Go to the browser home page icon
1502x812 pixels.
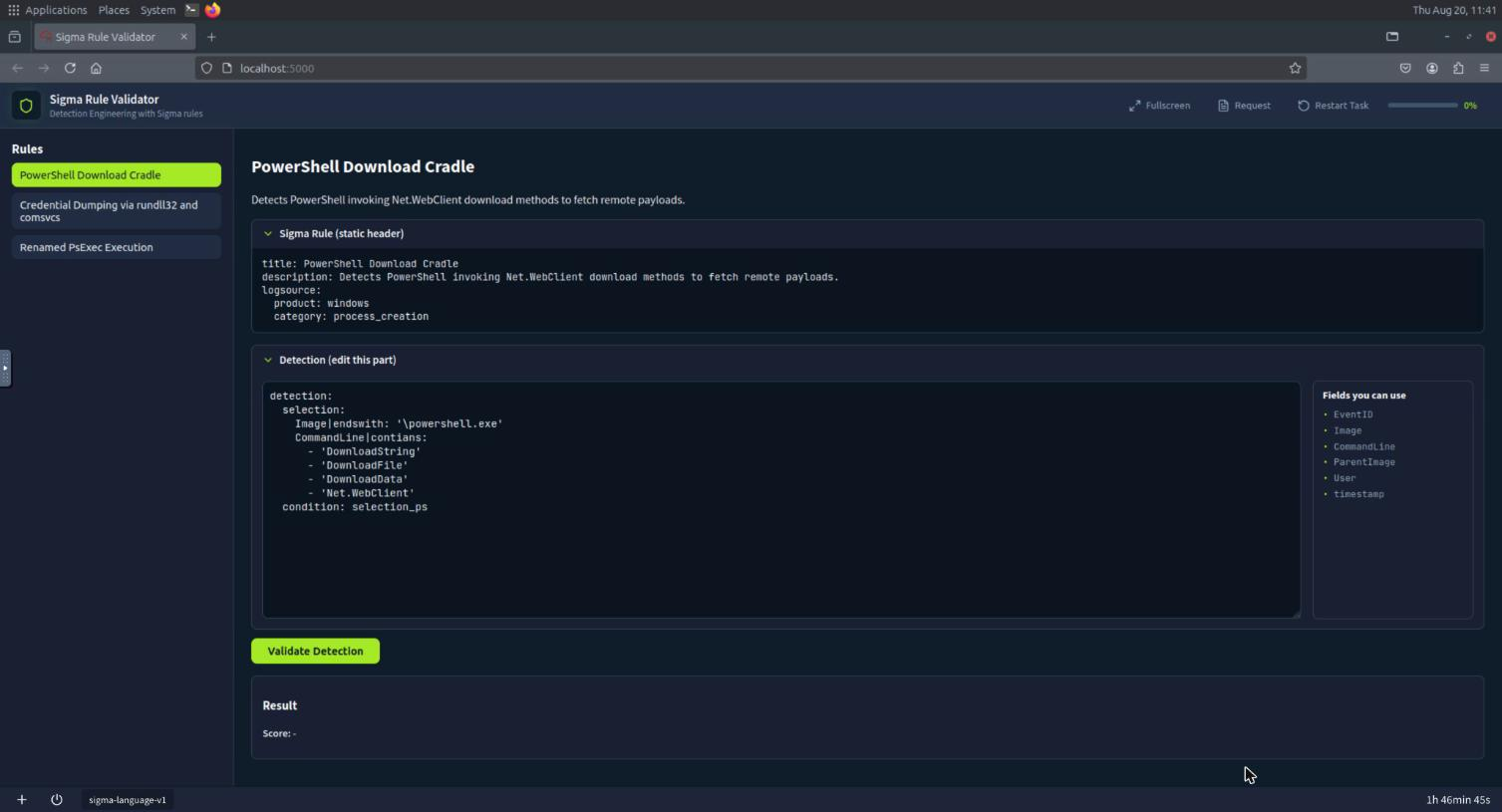point(97,68)
